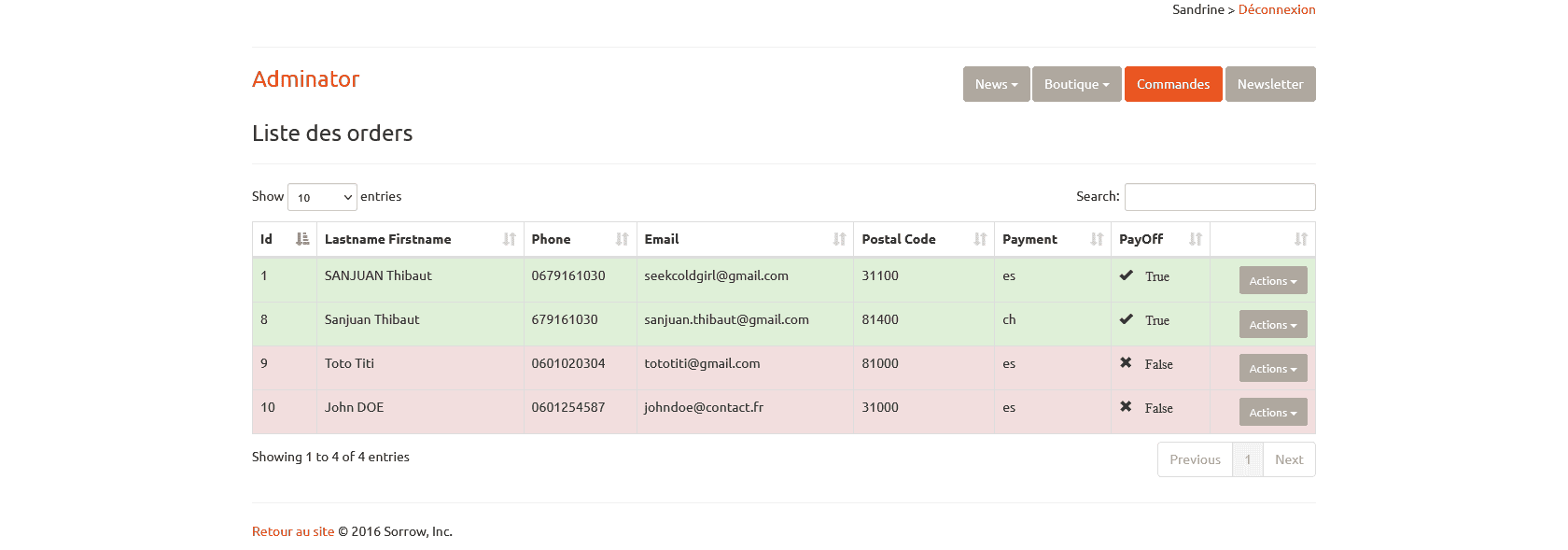Click the checkmark icon in SANJUAN Thibaut row

pos(1127,275)
